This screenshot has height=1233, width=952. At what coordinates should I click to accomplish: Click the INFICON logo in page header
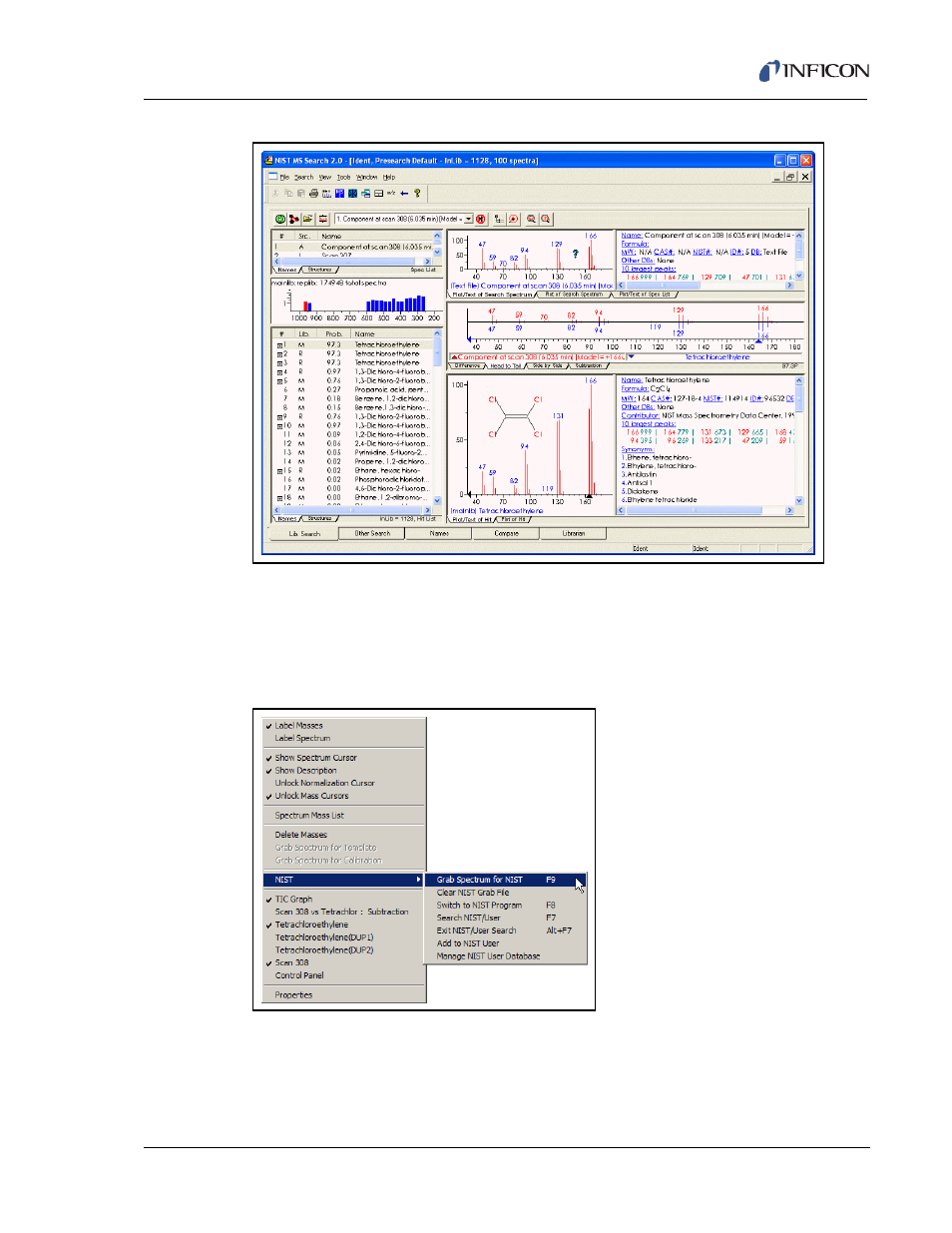(814, 71)
